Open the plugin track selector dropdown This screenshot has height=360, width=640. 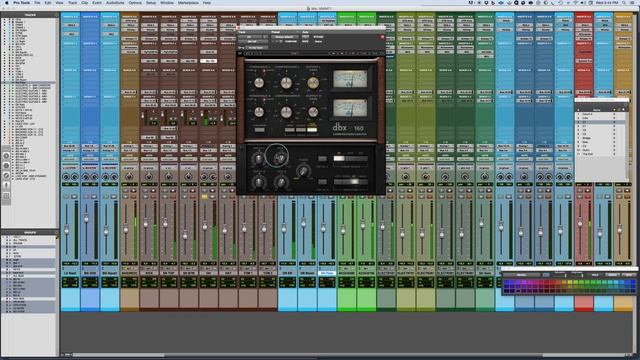point(251,37)
